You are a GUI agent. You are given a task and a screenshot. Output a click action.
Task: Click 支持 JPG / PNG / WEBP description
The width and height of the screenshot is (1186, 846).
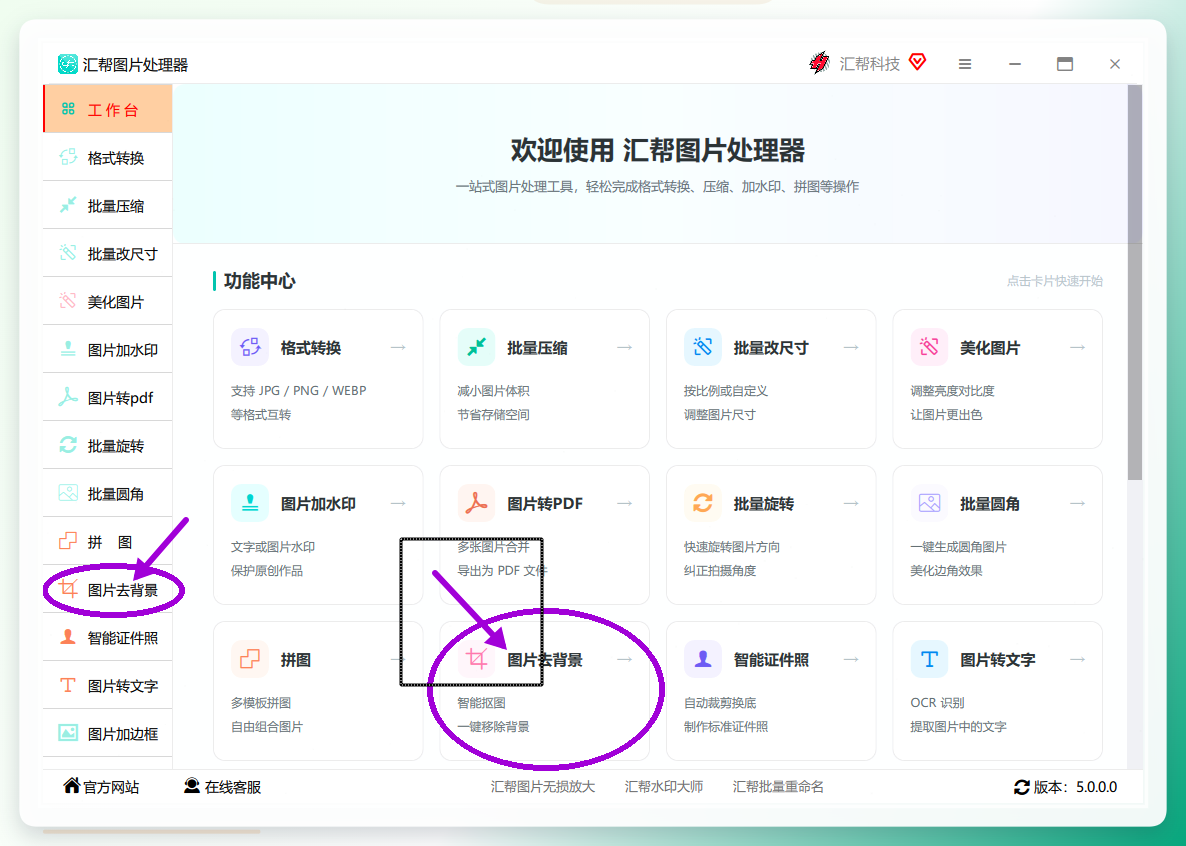point(299,390)
